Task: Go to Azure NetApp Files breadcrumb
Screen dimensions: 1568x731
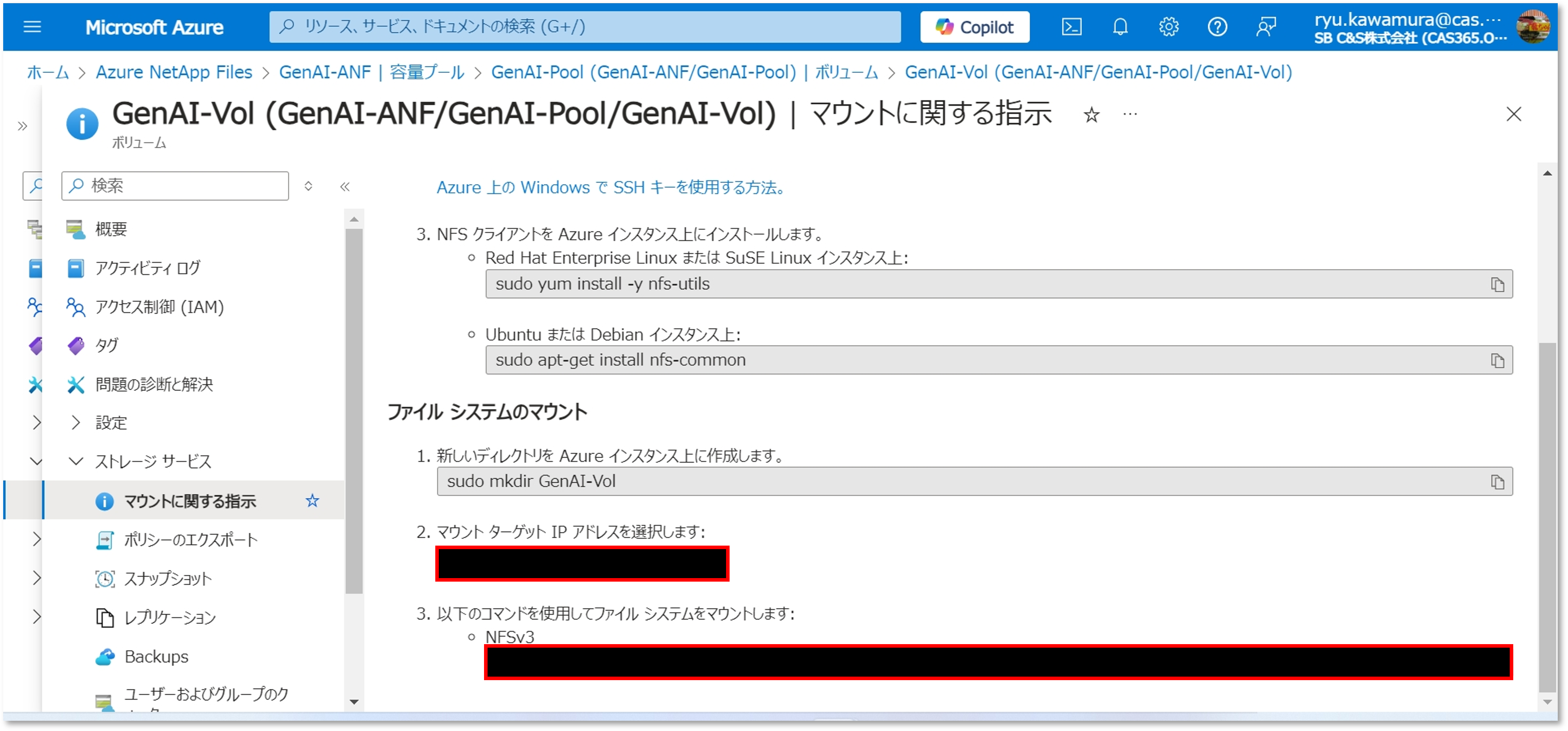Action: (x=173, y=72)
